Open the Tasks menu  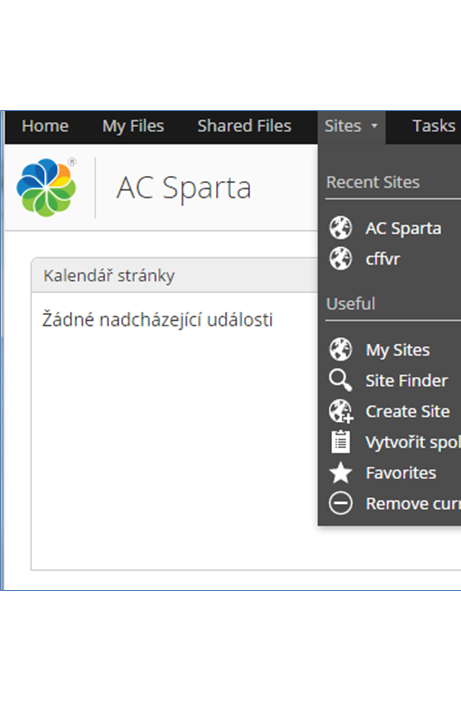coord(434,126)
